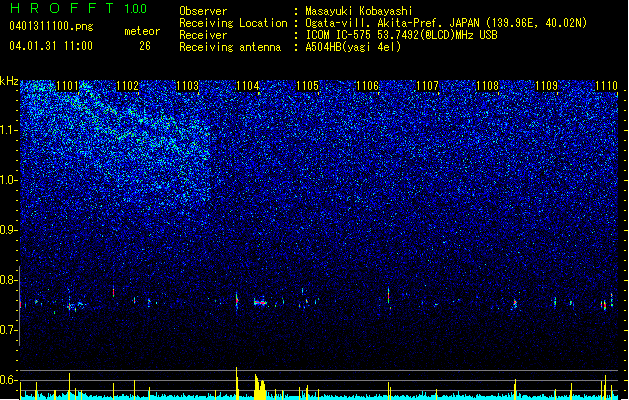The image size is (629, 400).
Task: Click the 1103 time marker
Action: pyautogui.click(x=187, y=86)
